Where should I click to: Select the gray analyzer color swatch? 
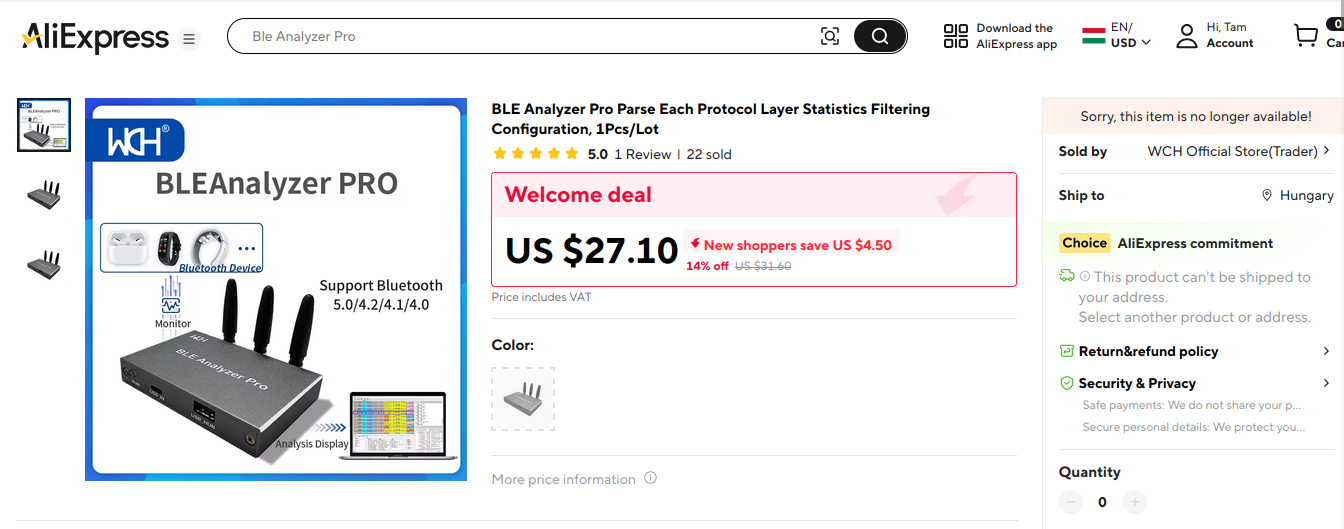[523, 399]
